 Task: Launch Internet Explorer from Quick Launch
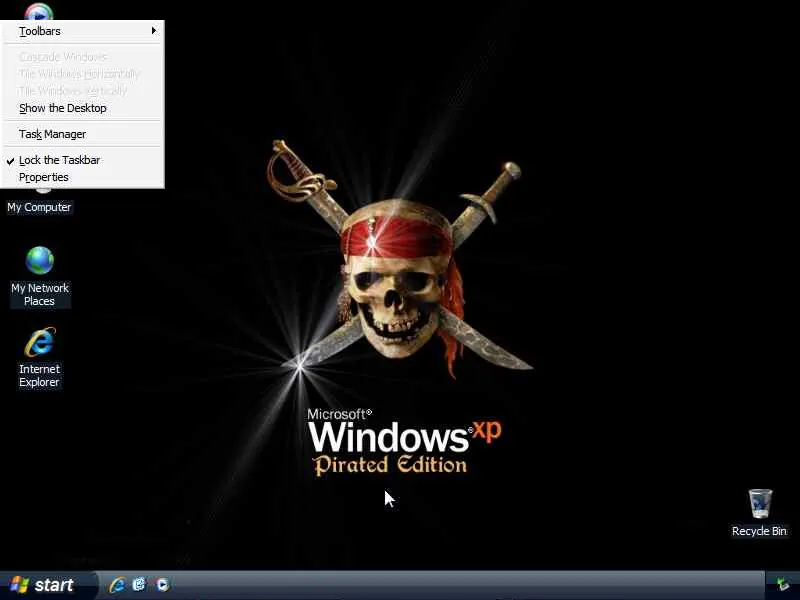click(x=117, y=585)
